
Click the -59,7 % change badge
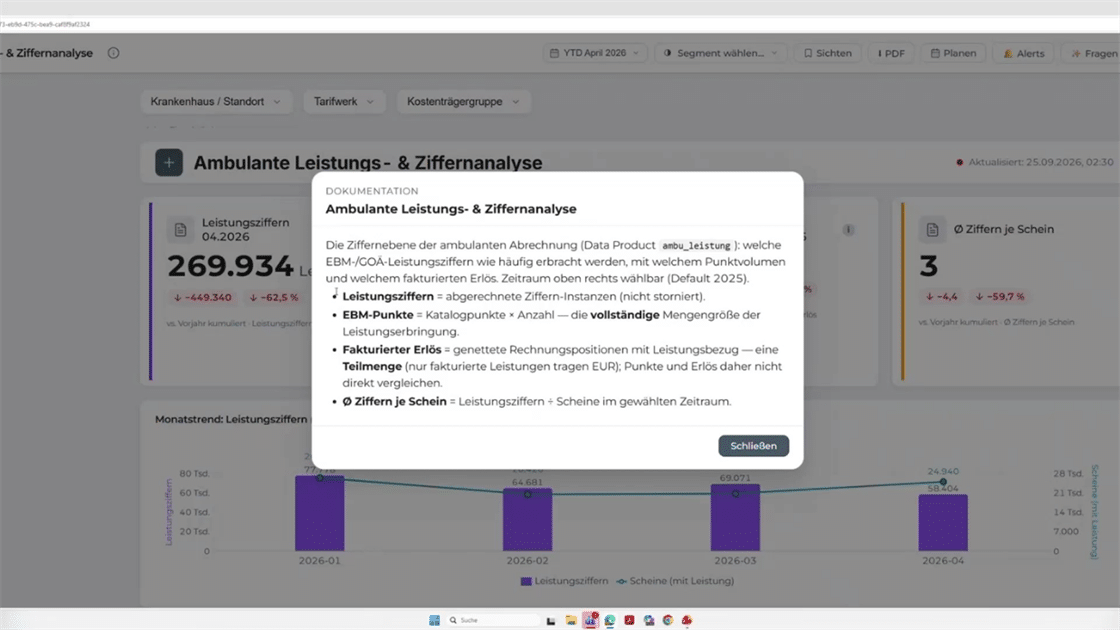point(1000,296)
